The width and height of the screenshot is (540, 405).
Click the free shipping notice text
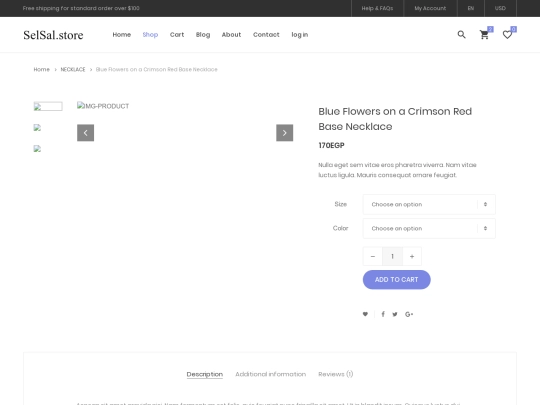[x=81, y=8]
